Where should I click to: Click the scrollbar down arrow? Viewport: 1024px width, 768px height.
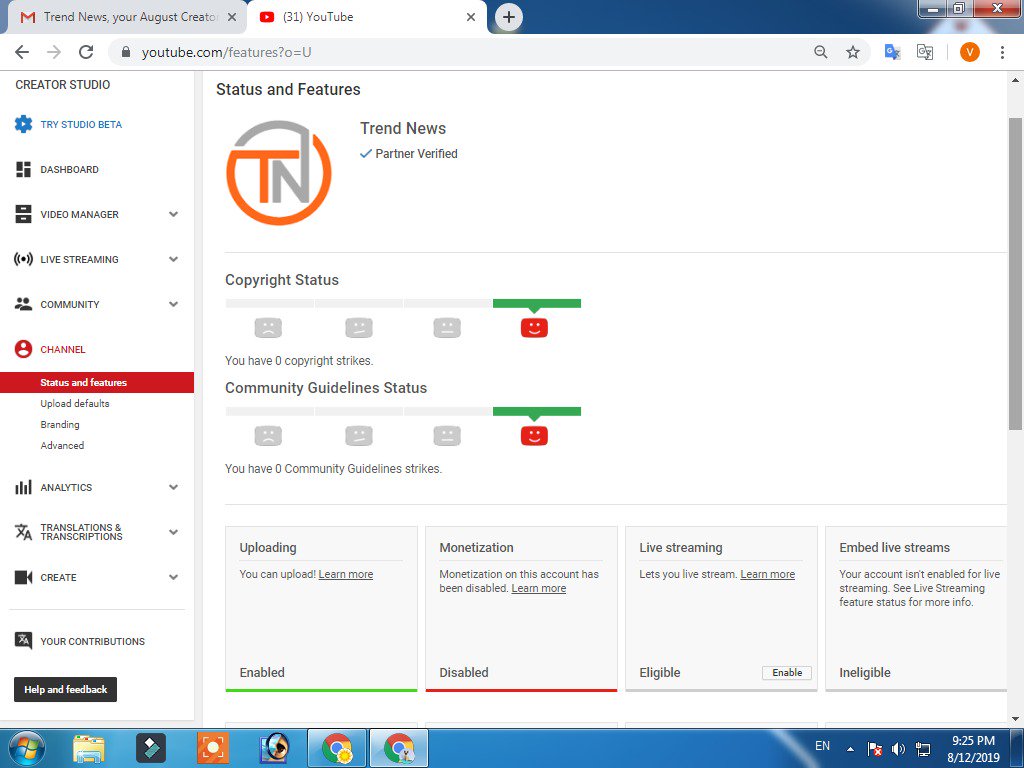coord(1015,718)
